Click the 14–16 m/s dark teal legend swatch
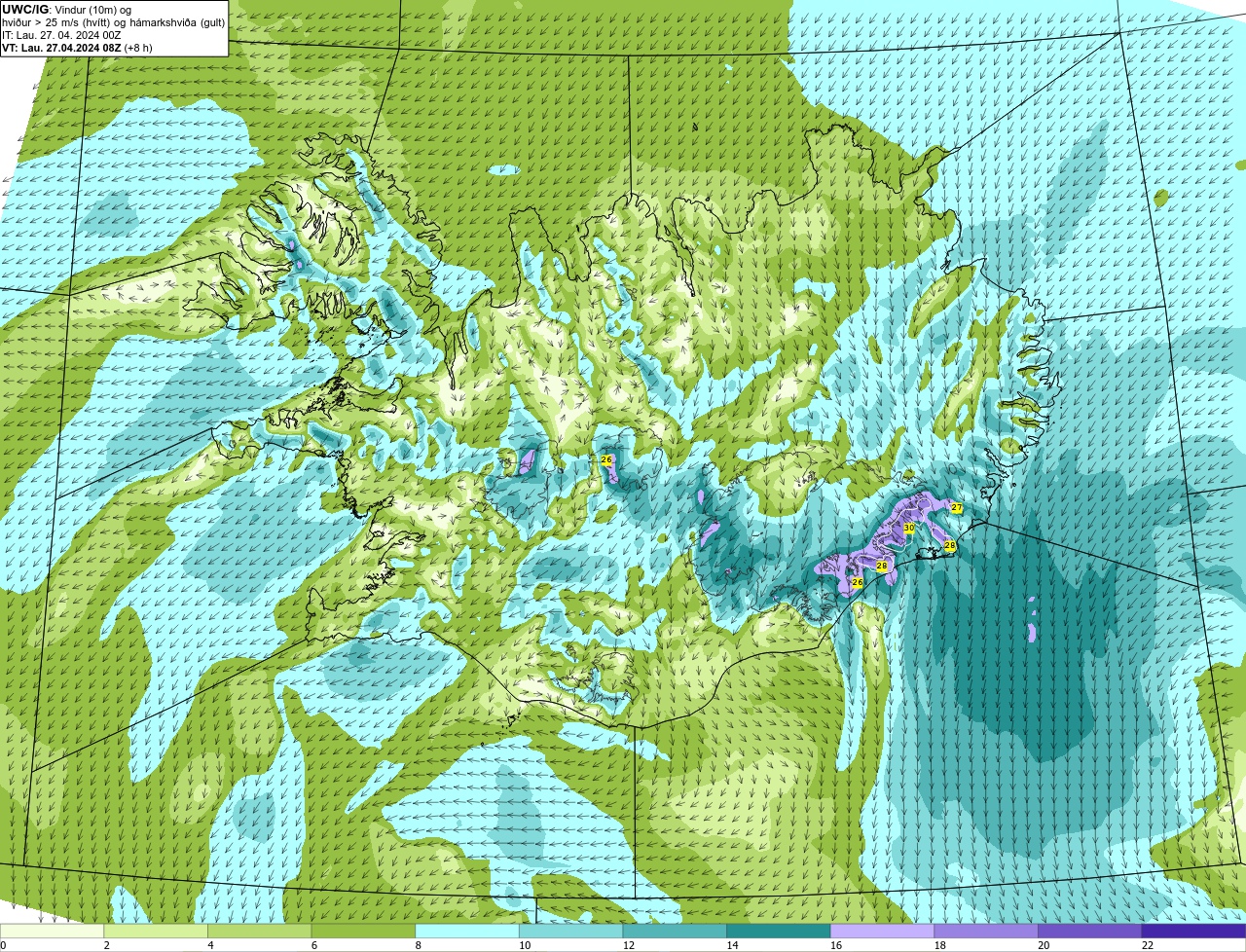Screen dimensions: 1246x952 779,931
